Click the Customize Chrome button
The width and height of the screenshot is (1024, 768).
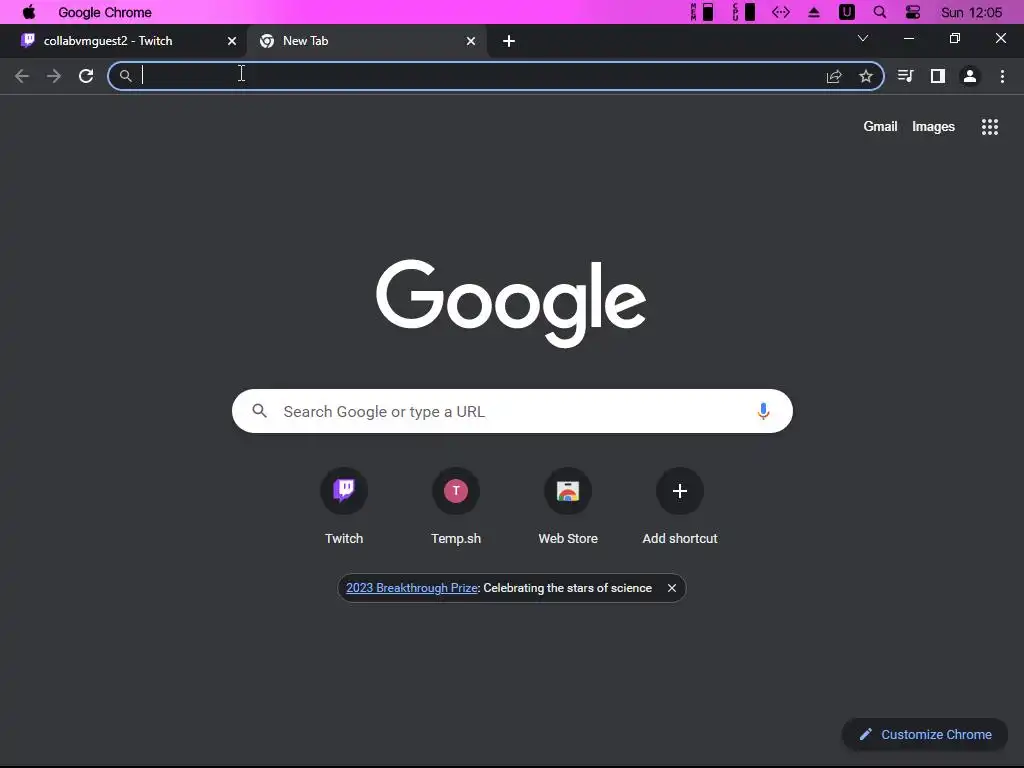[925, 735]
